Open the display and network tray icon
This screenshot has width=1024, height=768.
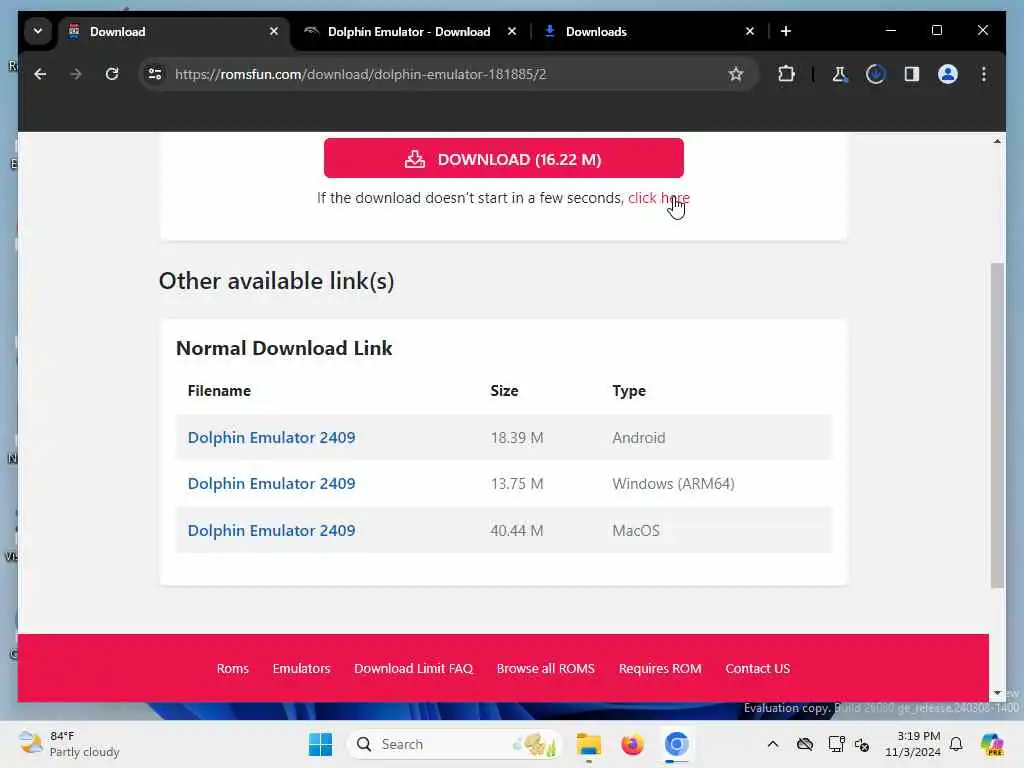(836, 744)
